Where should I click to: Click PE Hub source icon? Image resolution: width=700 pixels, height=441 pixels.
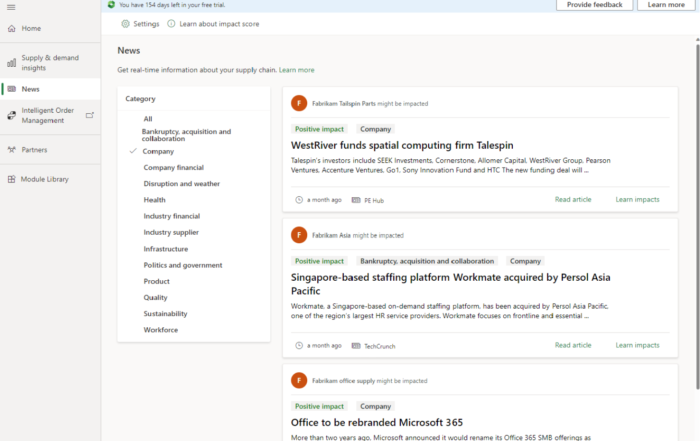356,200
